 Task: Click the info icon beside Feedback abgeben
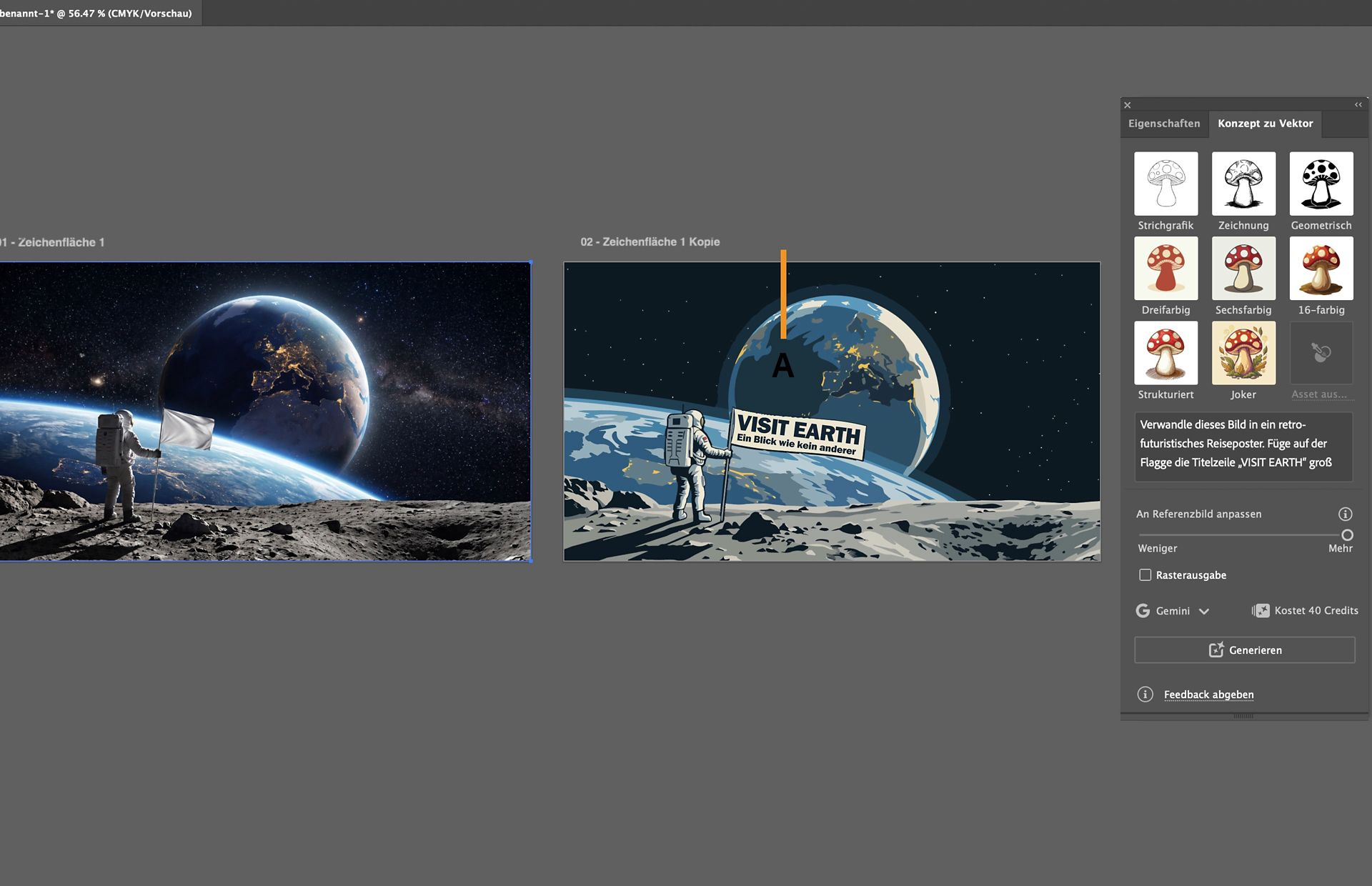click(x=1145, y=695)
